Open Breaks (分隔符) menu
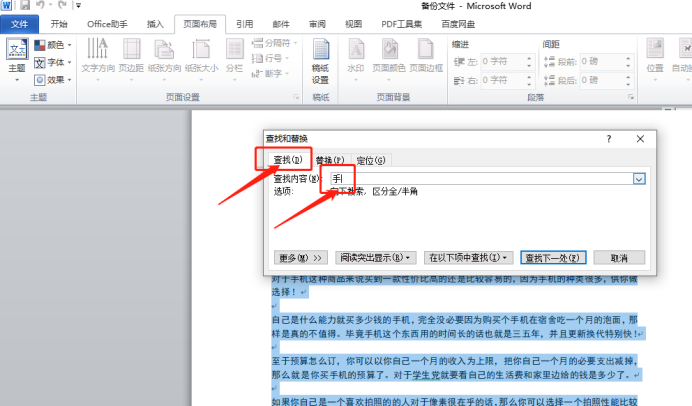 coord(275,43)
